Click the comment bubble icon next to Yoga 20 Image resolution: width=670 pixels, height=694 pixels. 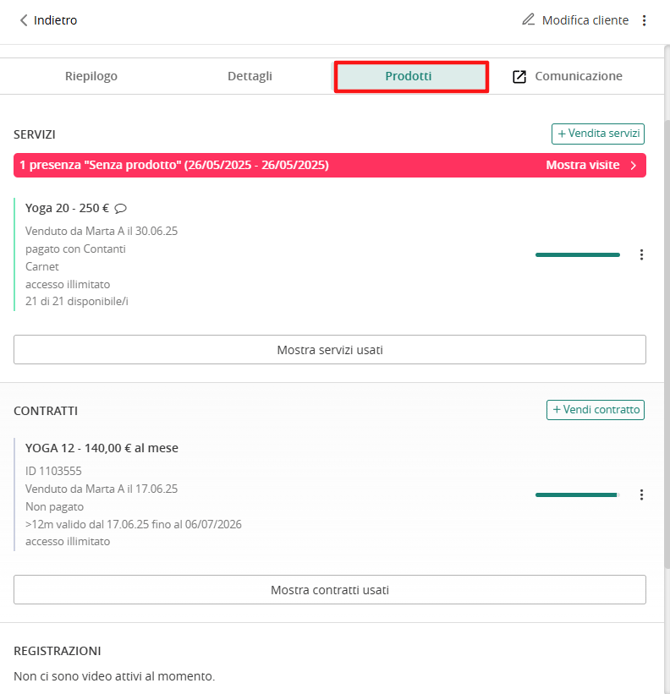[x=120, y=208]
